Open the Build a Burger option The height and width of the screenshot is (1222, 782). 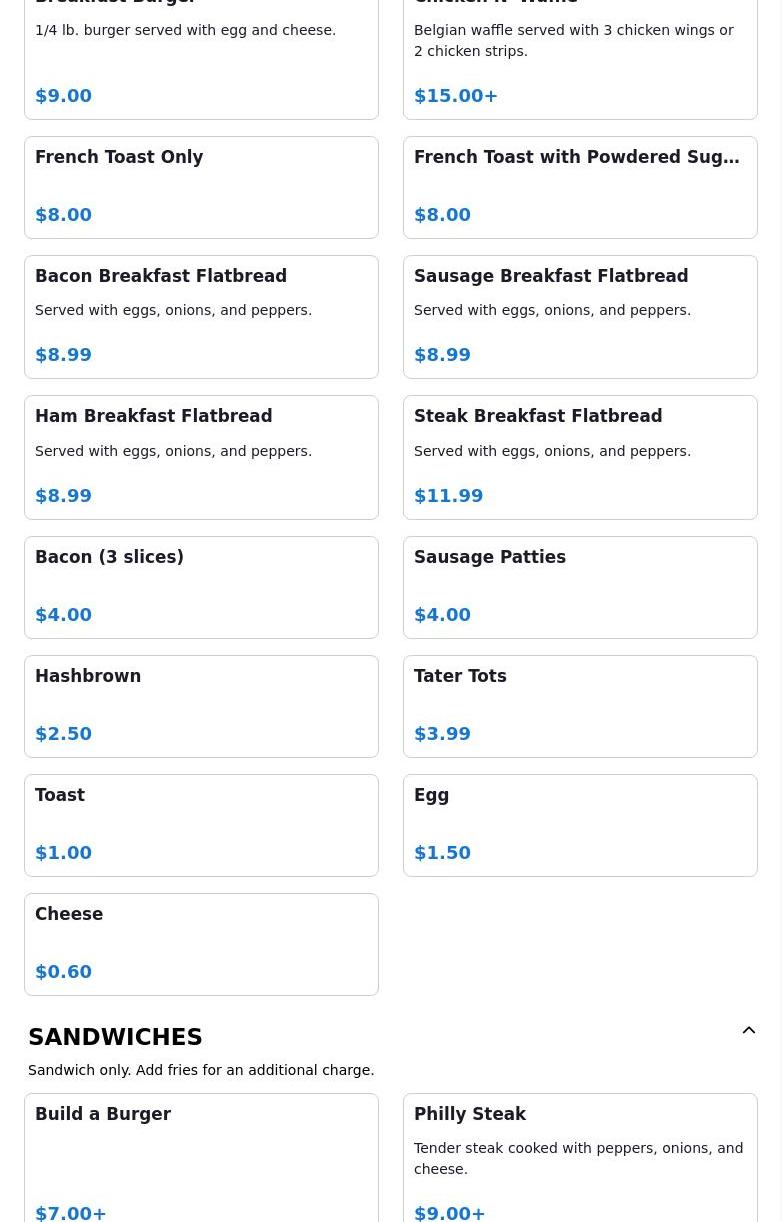pyautogui.click(x=201, y=1160)
